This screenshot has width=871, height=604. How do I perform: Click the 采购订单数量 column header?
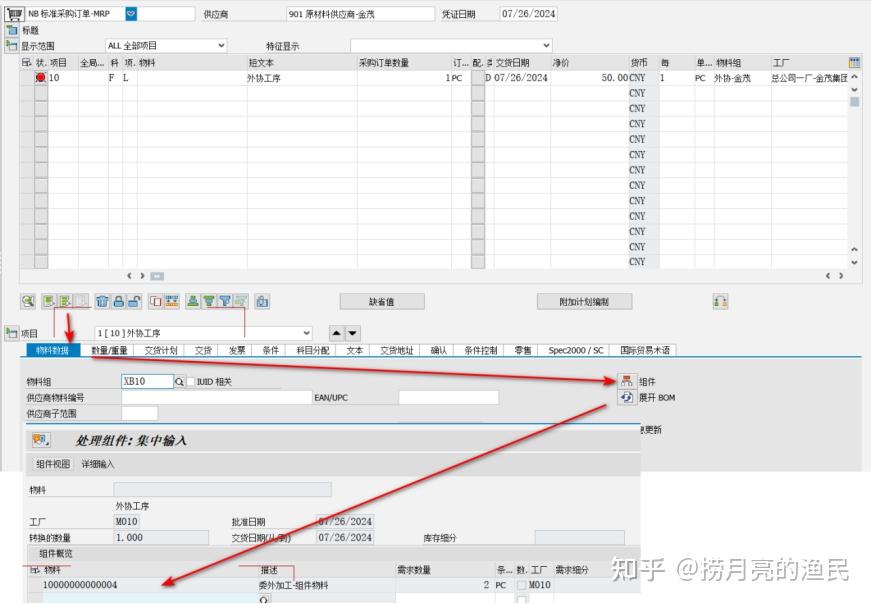404,62
